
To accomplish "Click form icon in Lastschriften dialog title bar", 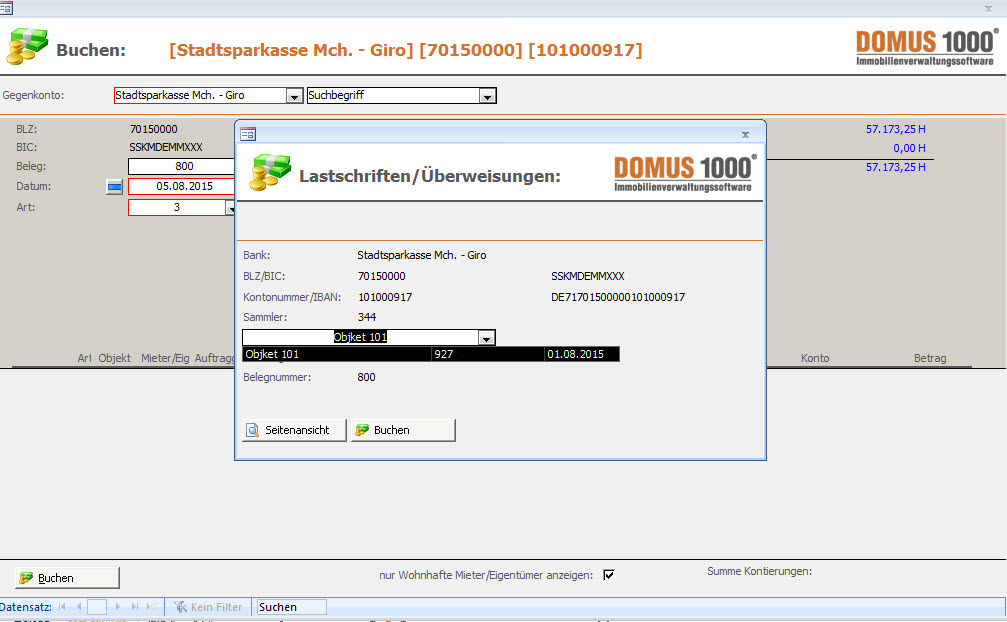I will [248, 134].
